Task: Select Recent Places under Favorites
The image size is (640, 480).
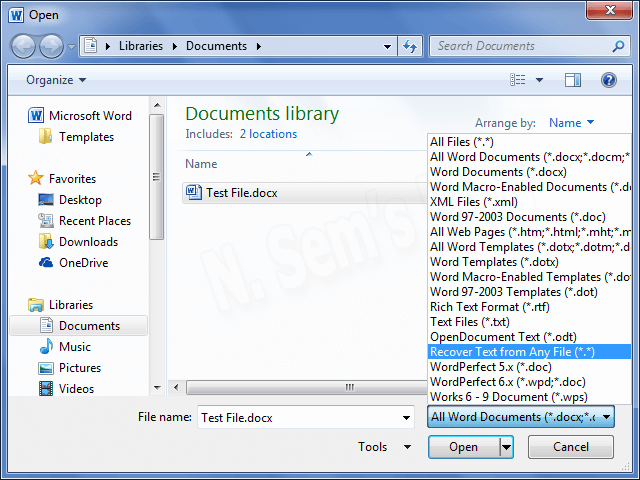Action: click(x=84, y=220)
